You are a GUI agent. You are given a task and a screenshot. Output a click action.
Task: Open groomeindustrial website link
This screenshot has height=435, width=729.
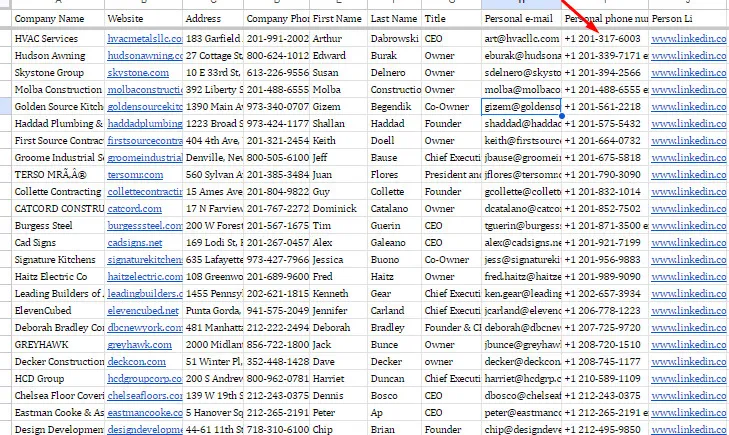145,158
